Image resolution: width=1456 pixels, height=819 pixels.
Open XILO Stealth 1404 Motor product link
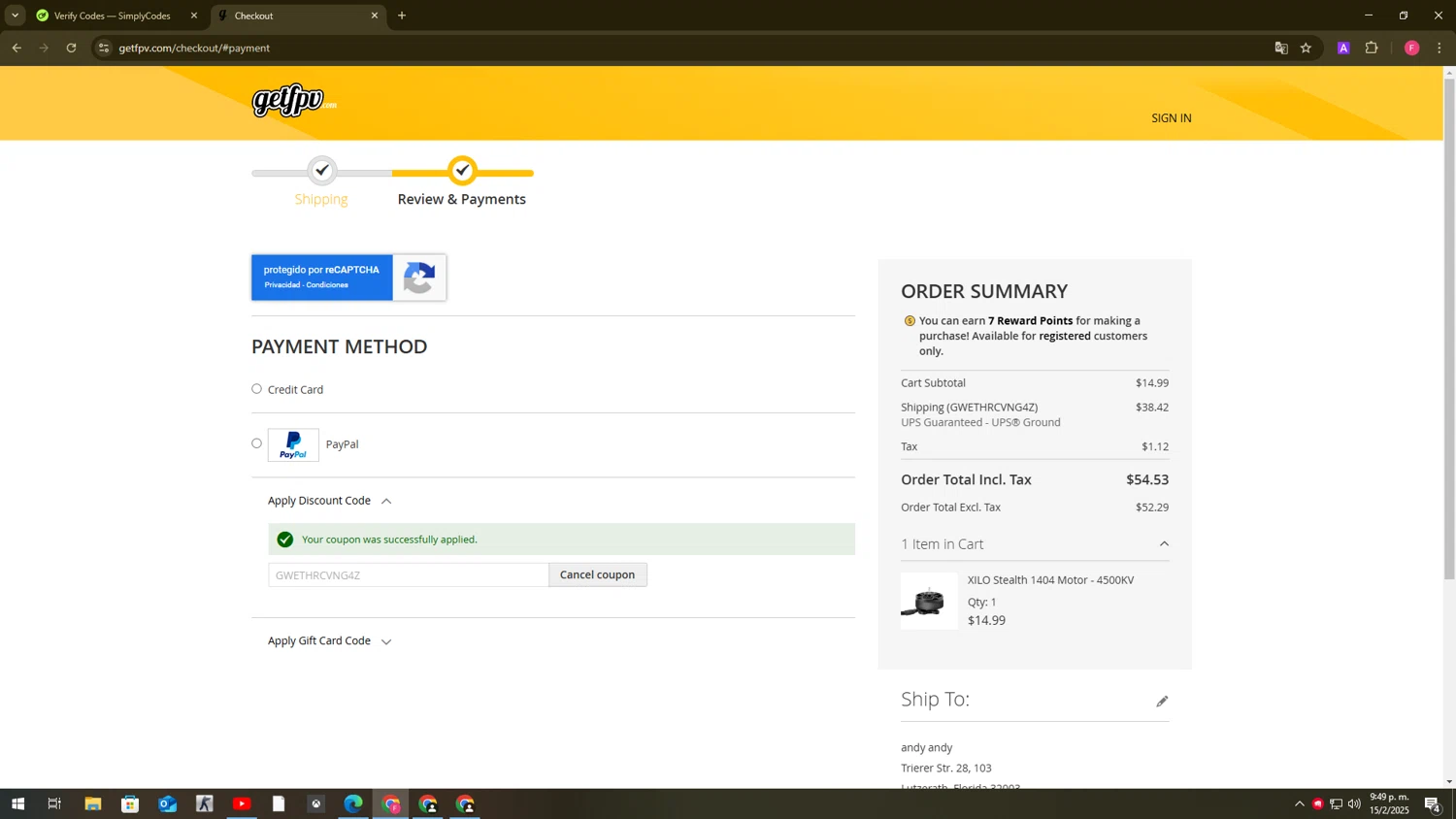(x=1050, y=580)
